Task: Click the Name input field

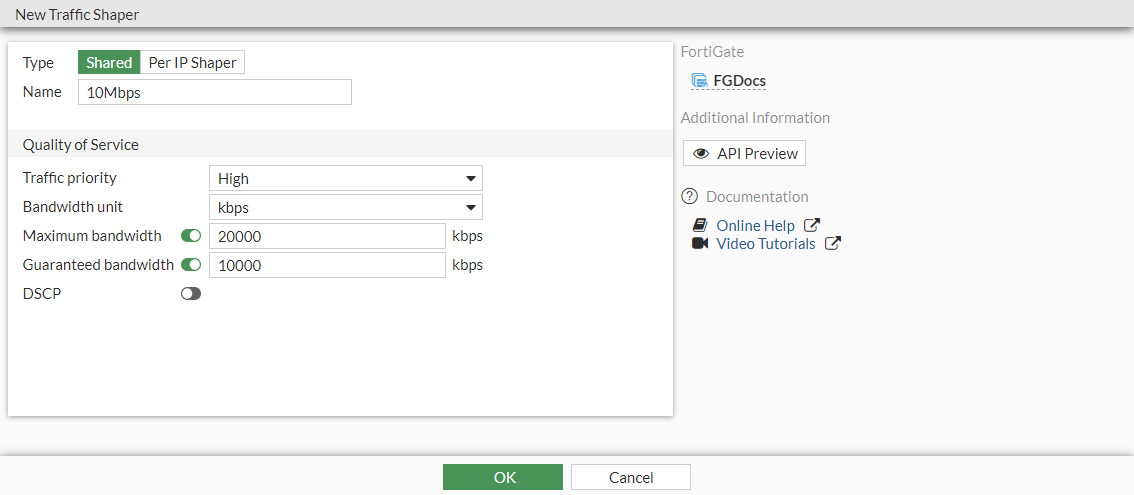Action: point(214,93)
